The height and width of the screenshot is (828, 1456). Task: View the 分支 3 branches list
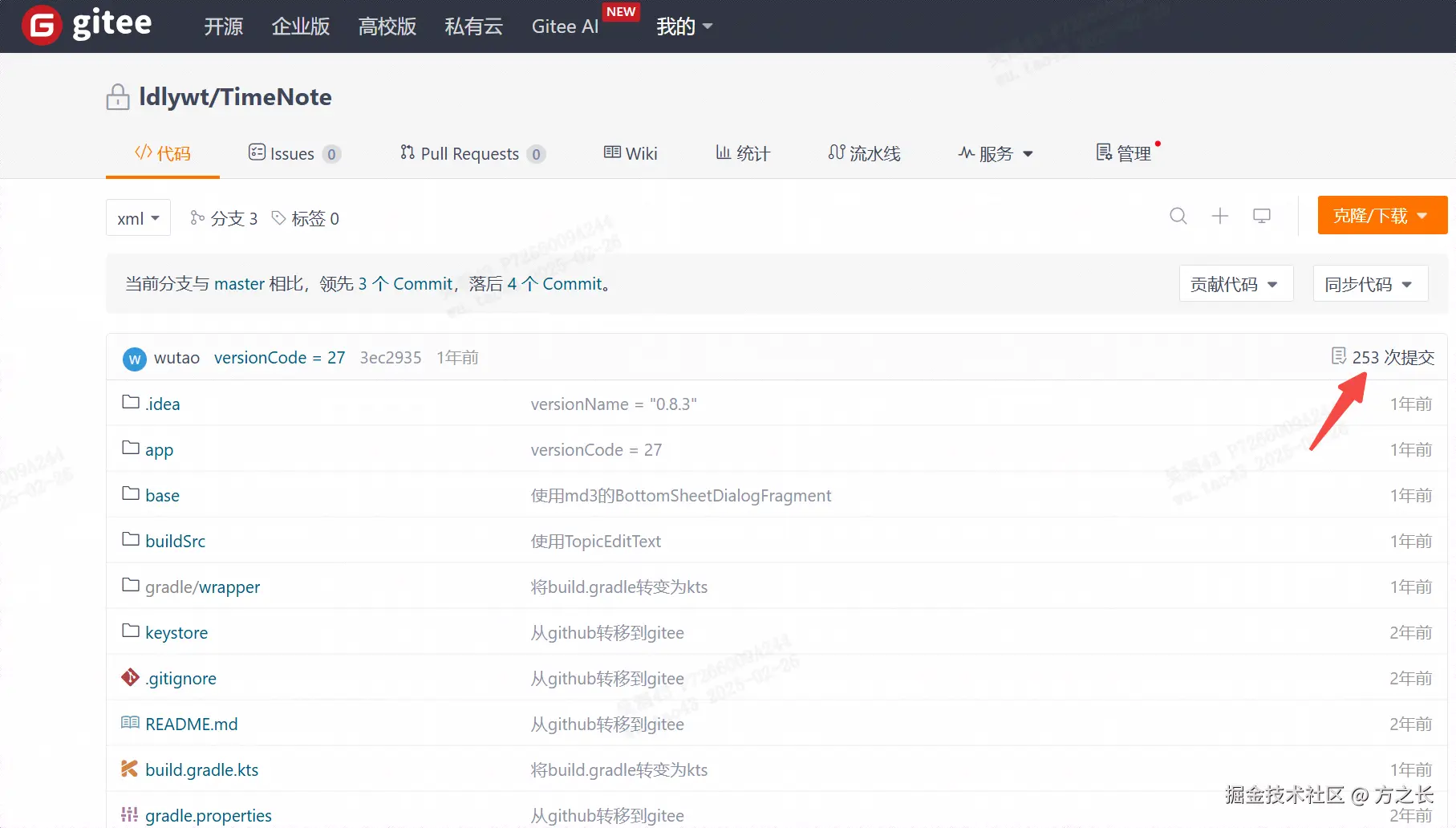(224, 218)
